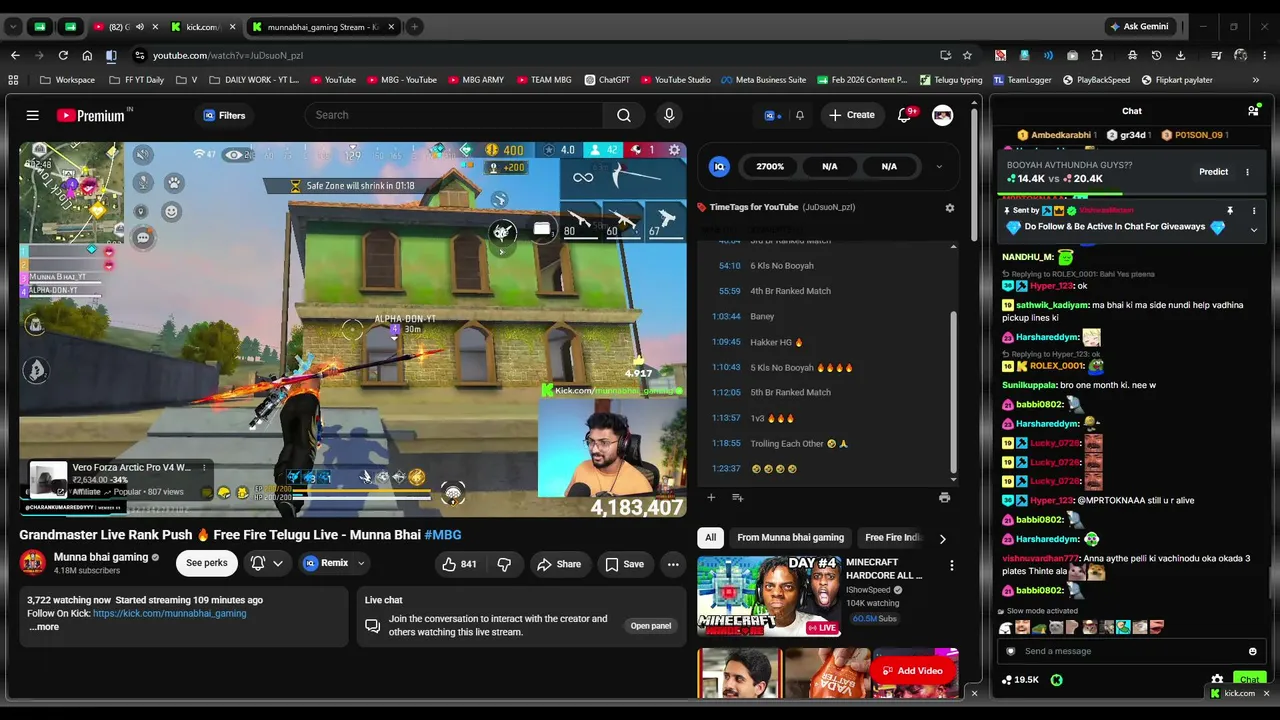Show next category chips with arrow
This screenshot has width=1280, height=720.
click(x=942, y=539)
